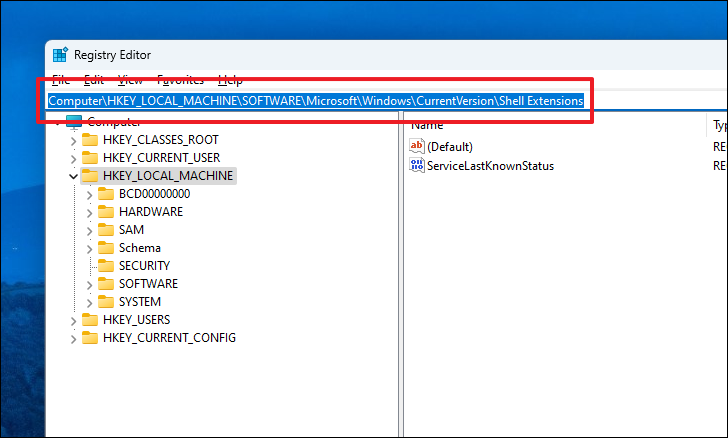The height and width of the screenshot is (438, 728).
Task: Expand the SOFTWARE key
Action: pos(90,285)
